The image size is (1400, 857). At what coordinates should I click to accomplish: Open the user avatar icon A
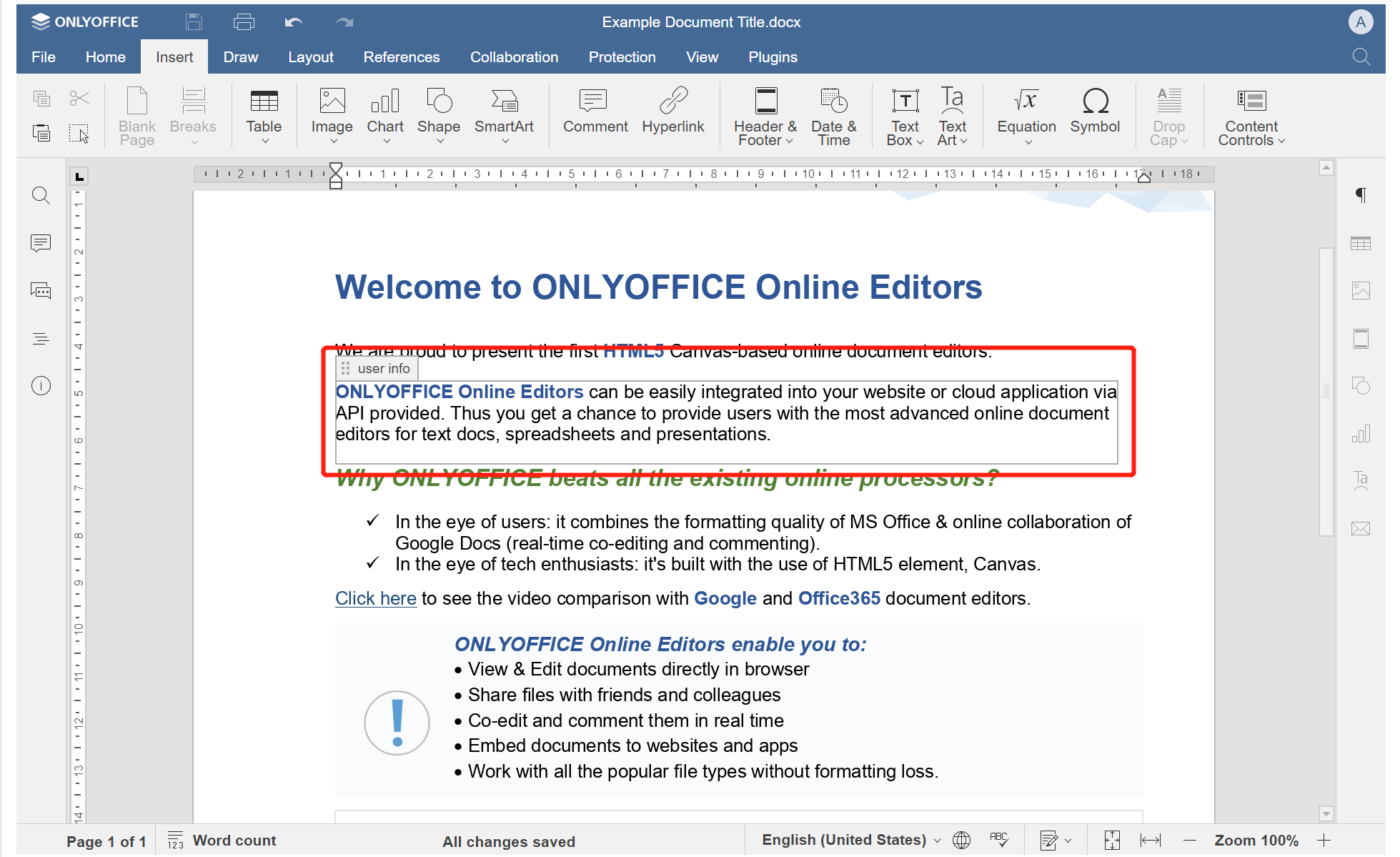pyautogui.click(x=1361, y=22)
